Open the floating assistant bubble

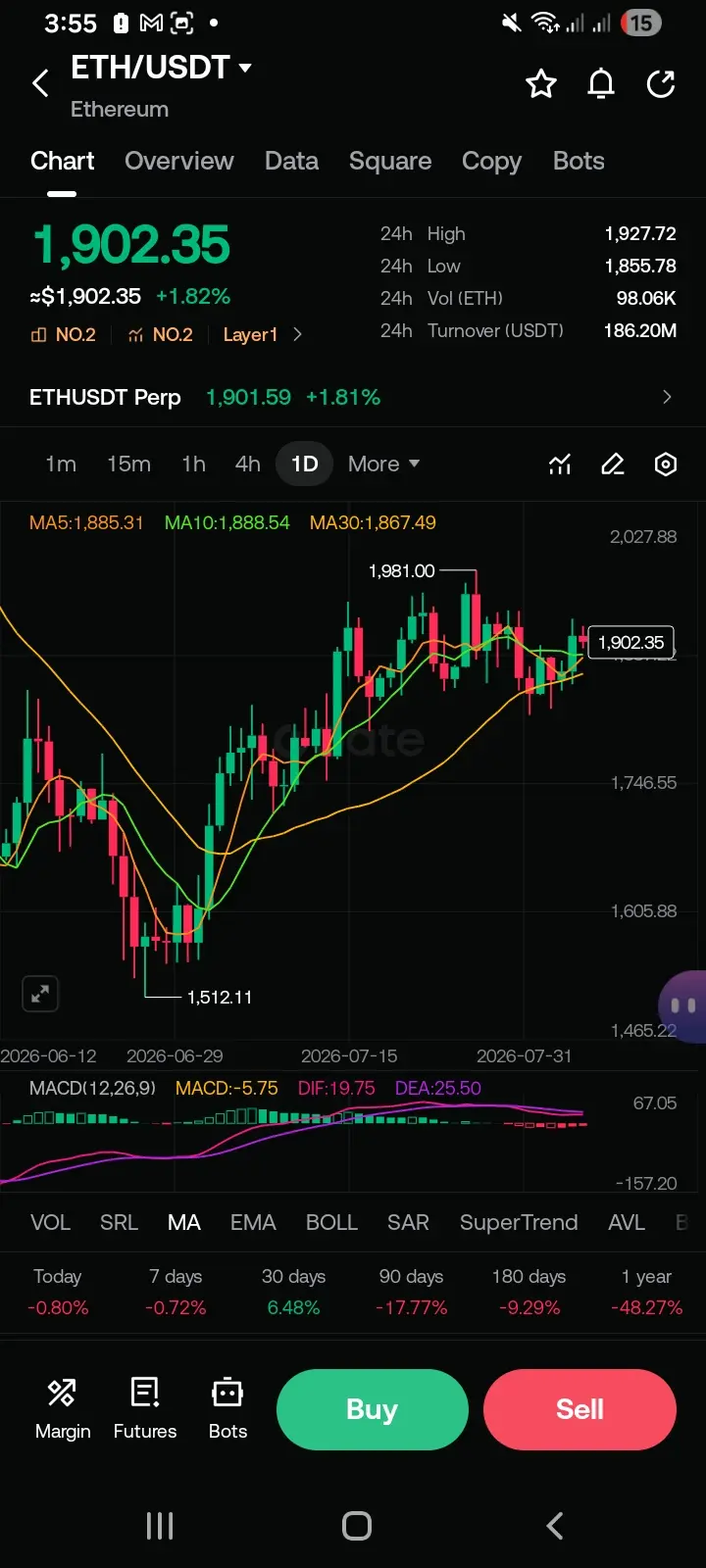(x=682, y=1005)
